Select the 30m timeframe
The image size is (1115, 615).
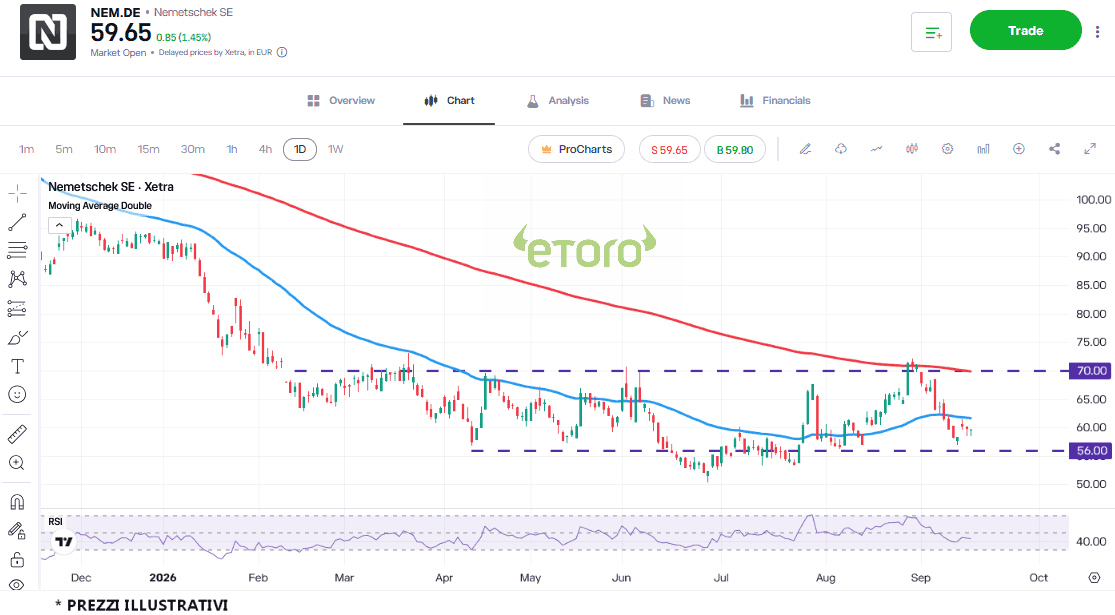[x=192, y=149]
